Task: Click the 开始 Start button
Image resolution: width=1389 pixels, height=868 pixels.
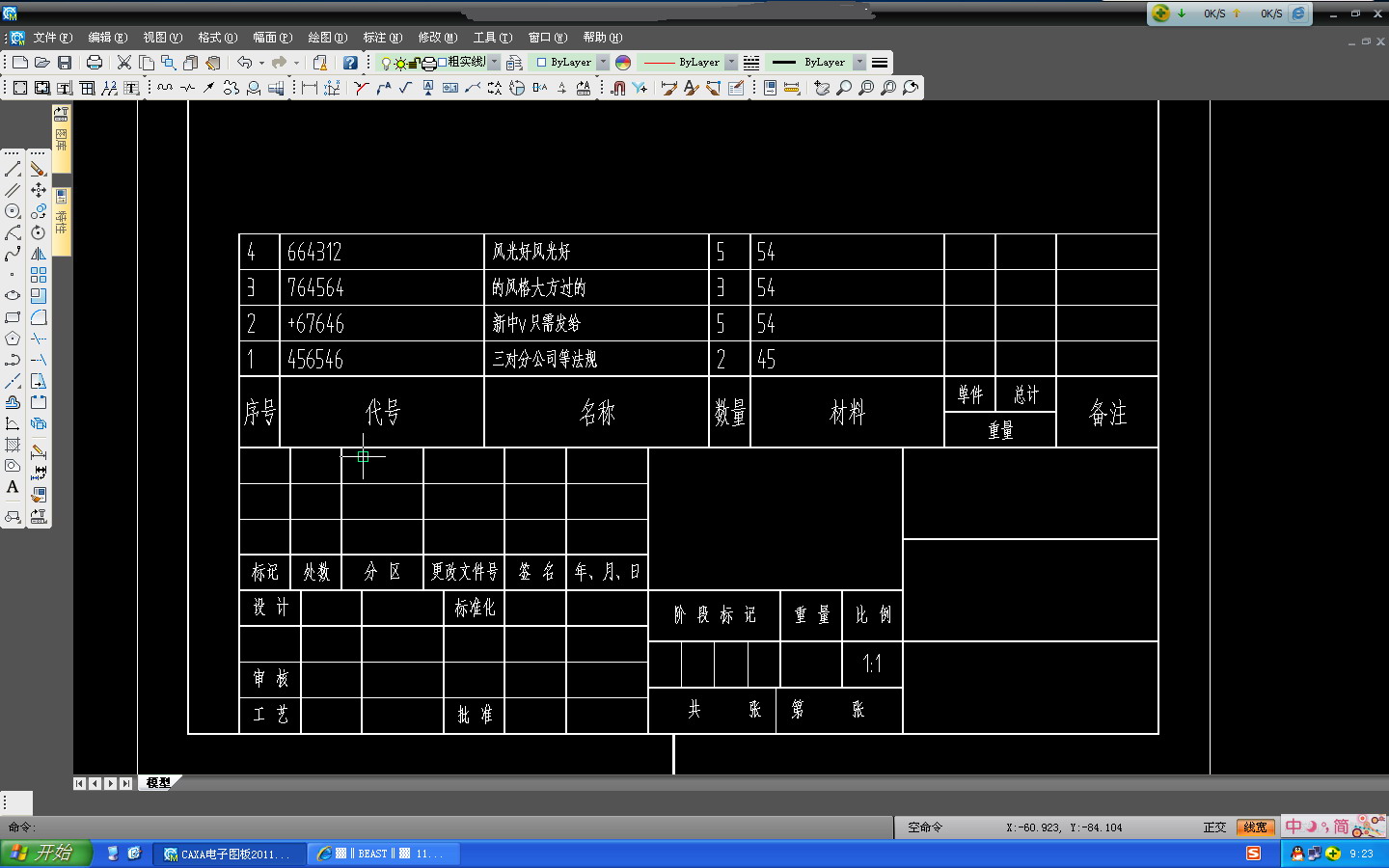Action: click(45, 854)
